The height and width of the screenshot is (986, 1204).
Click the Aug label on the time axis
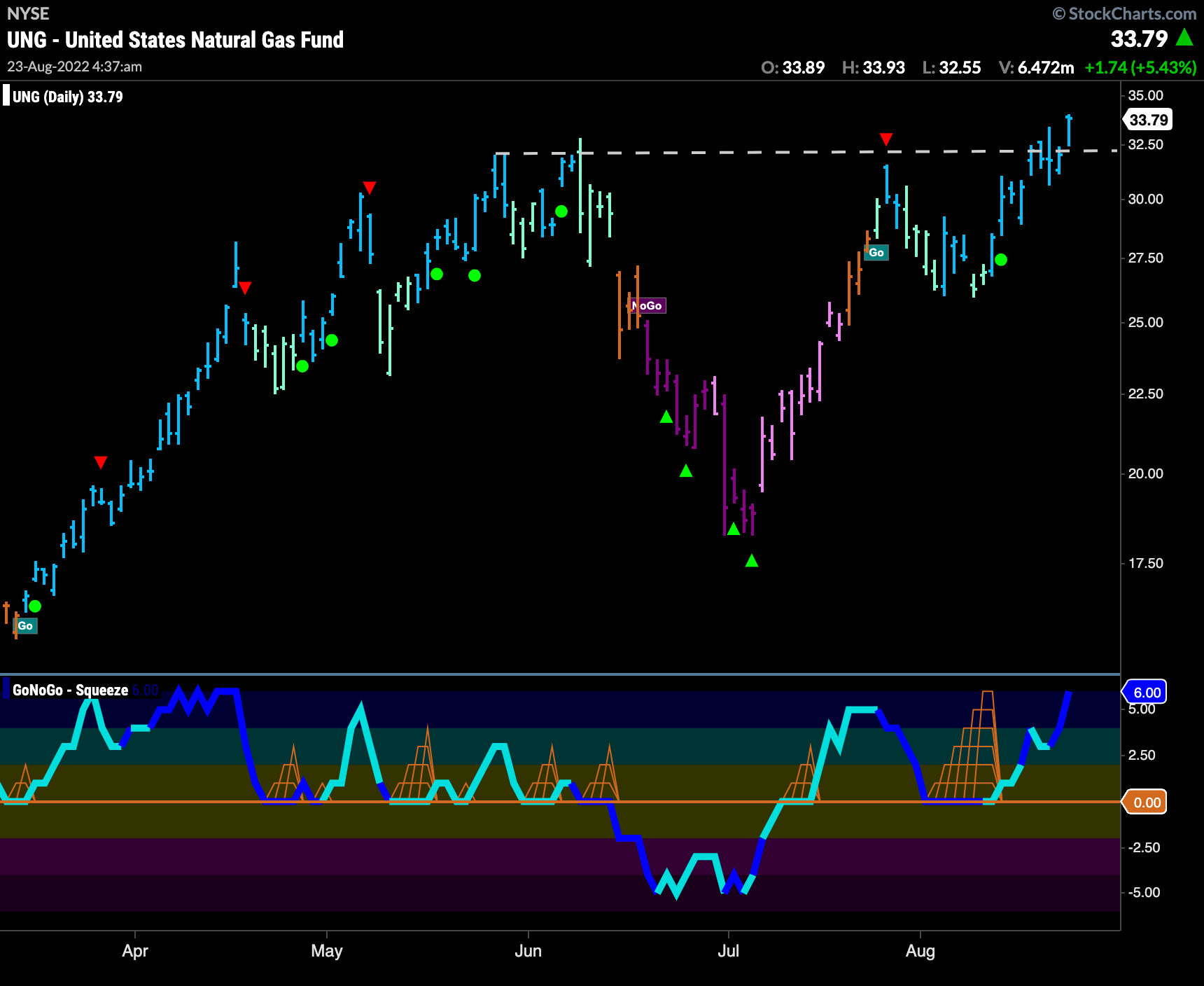[x=920, y=951]
